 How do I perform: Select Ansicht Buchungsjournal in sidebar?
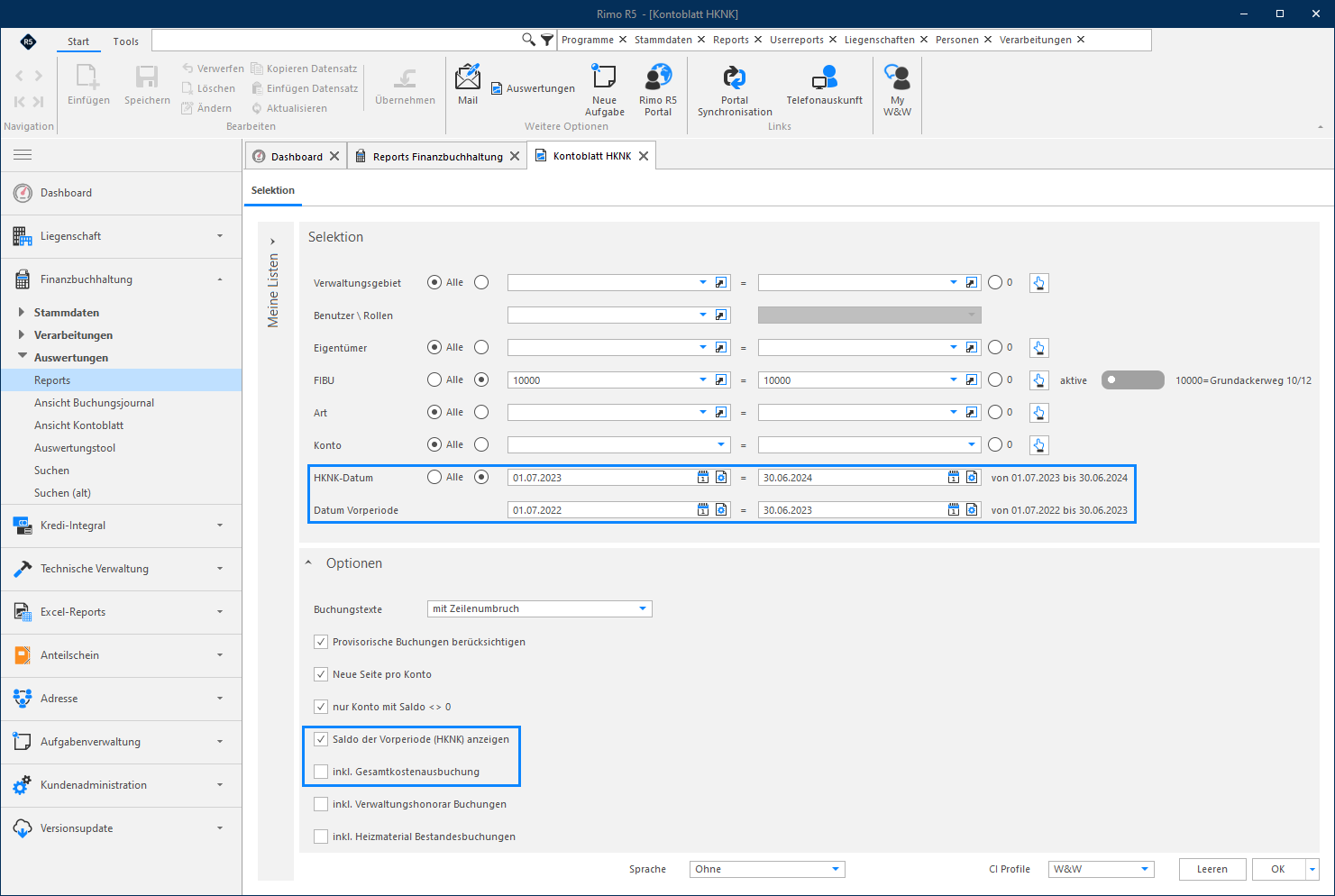click(x=94, y=403)
